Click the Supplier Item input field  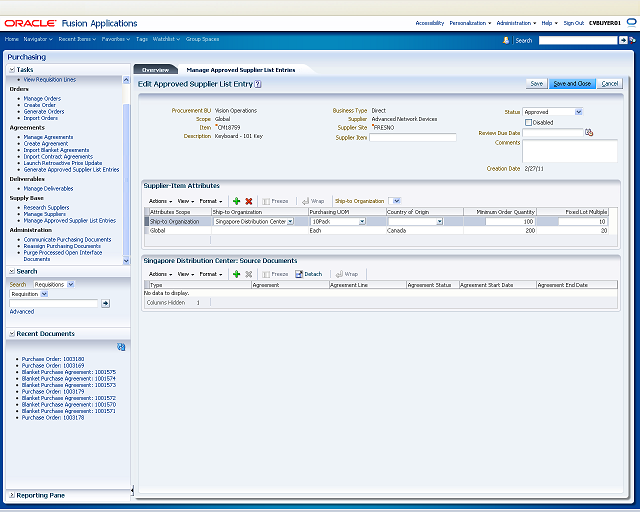[413, 138]
